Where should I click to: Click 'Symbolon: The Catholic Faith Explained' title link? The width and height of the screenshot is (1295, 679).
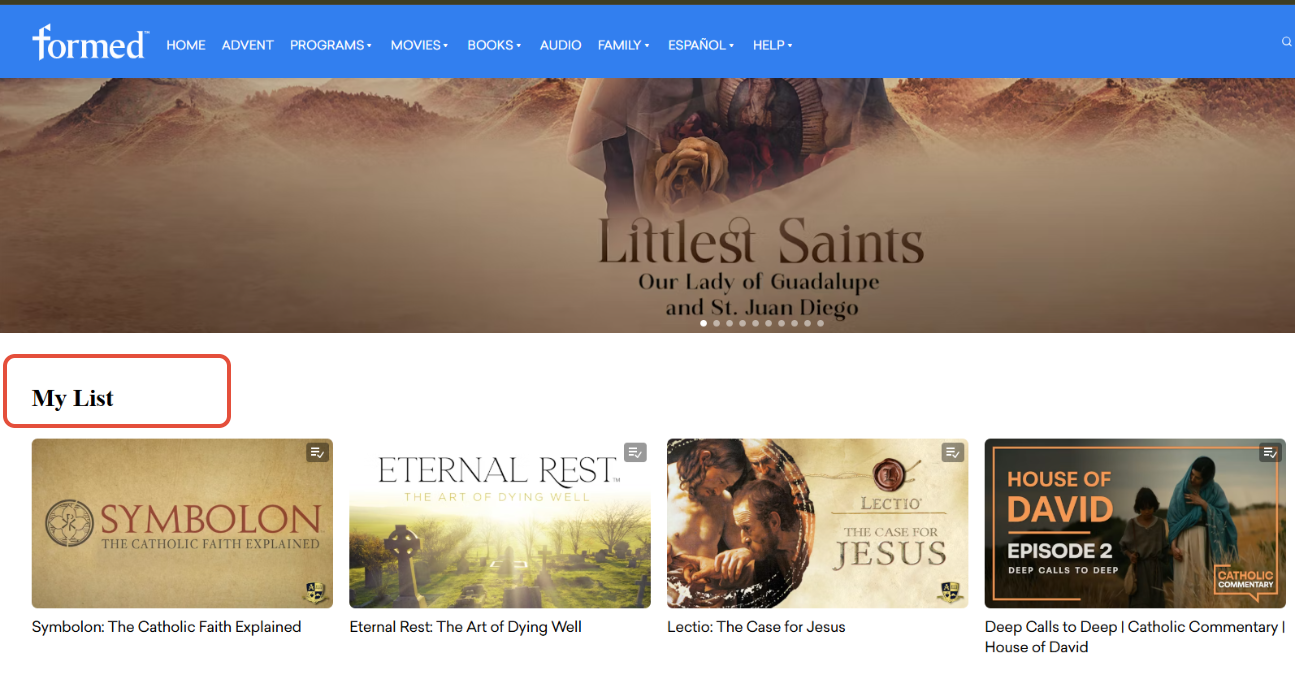point(166,627)
